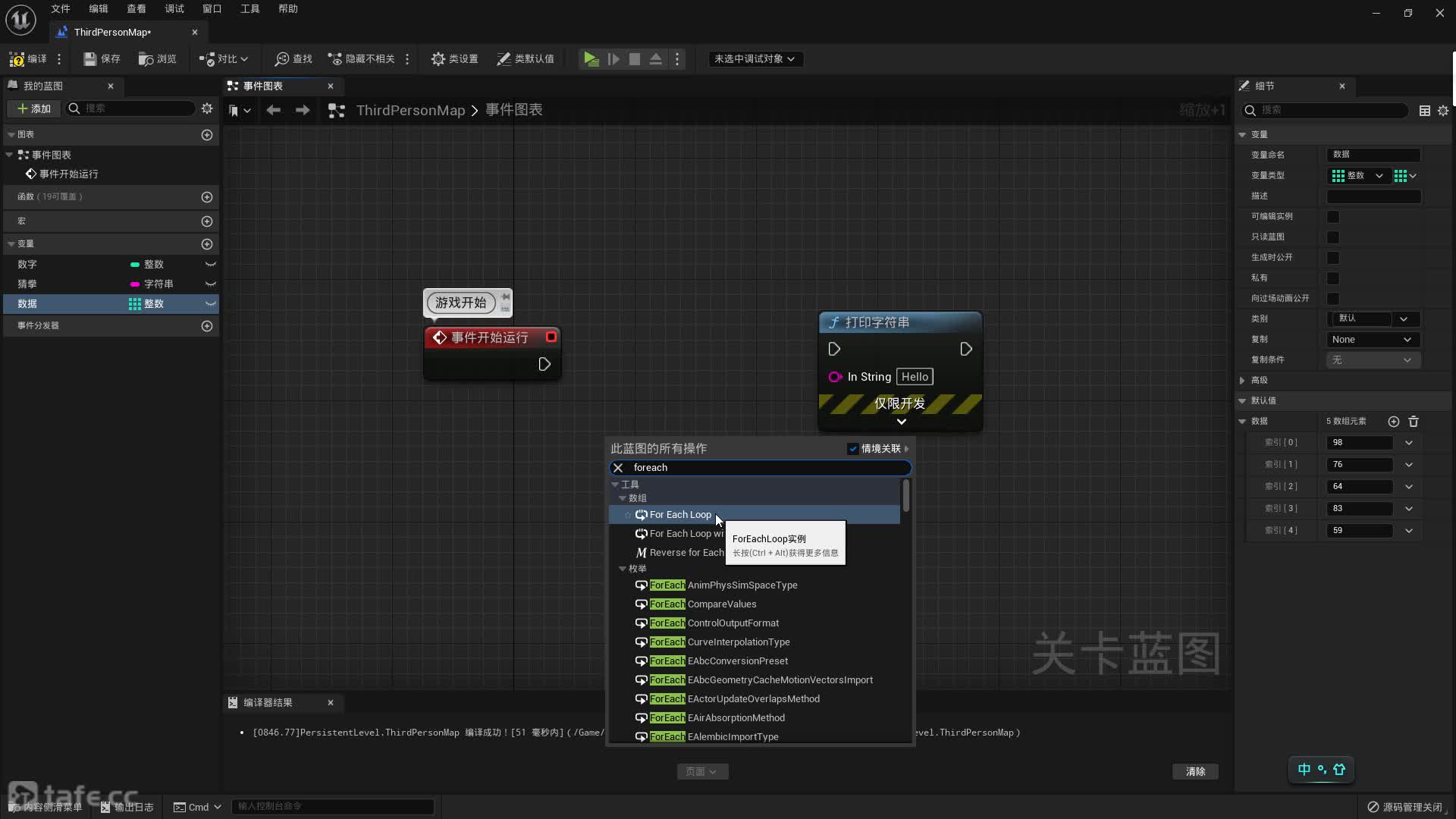Open index 0 element options dropdown
This screenshot has height=819, width=1456.
(1409, 443)
